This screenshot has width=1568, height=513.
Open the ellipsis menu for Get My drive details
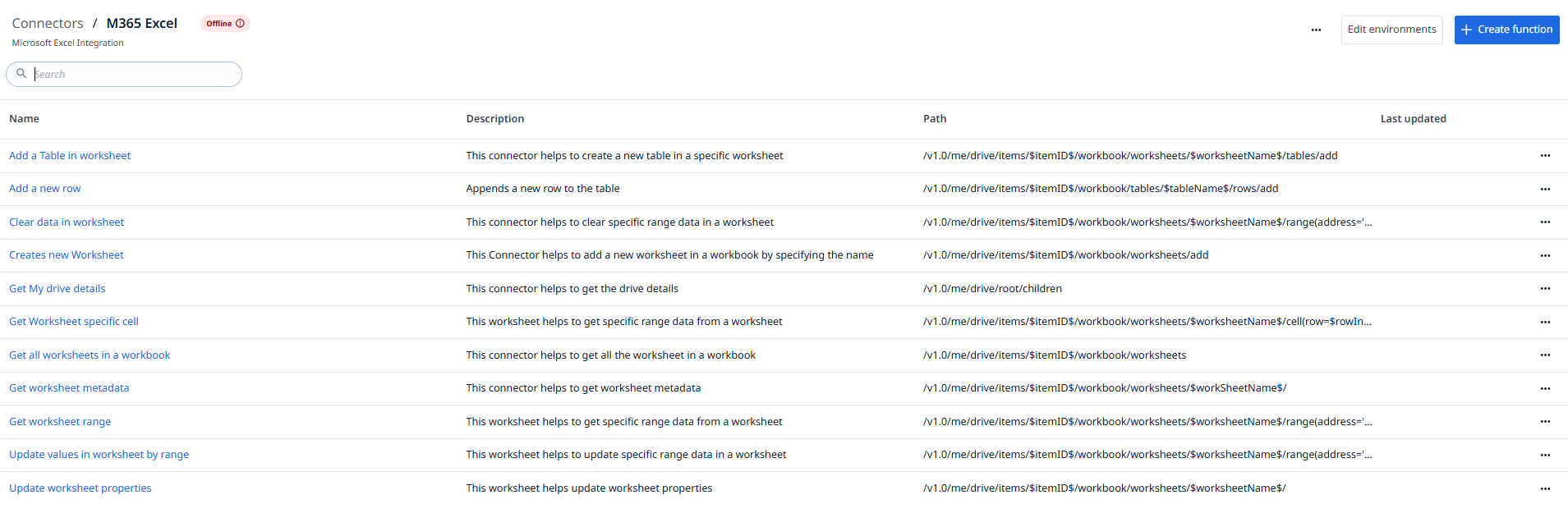(1545, 289)
